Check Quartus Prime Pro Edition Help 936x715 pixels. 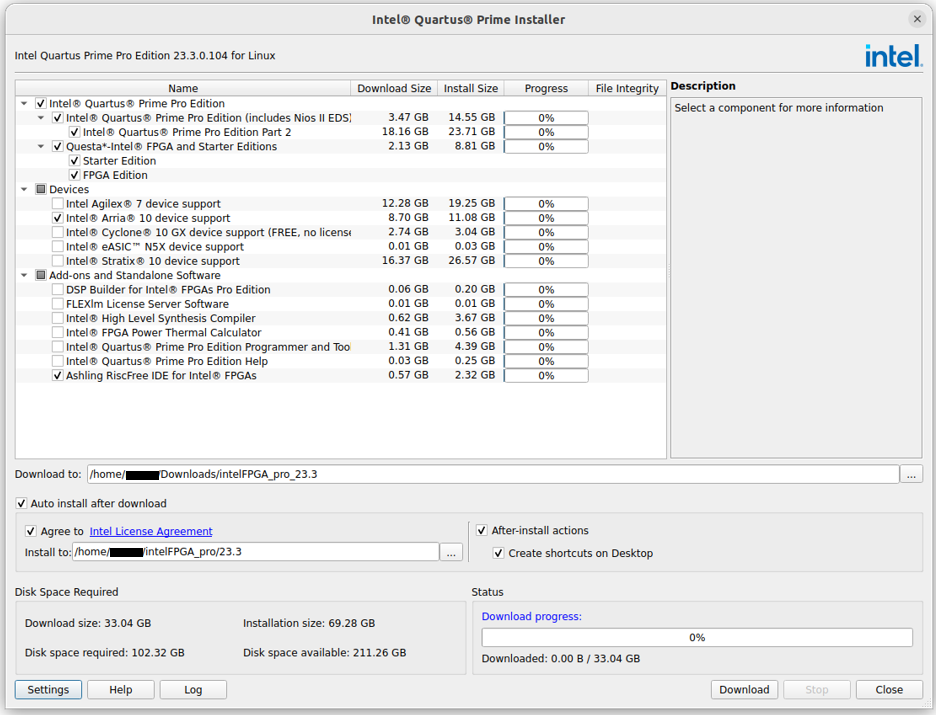click(57, 361)
